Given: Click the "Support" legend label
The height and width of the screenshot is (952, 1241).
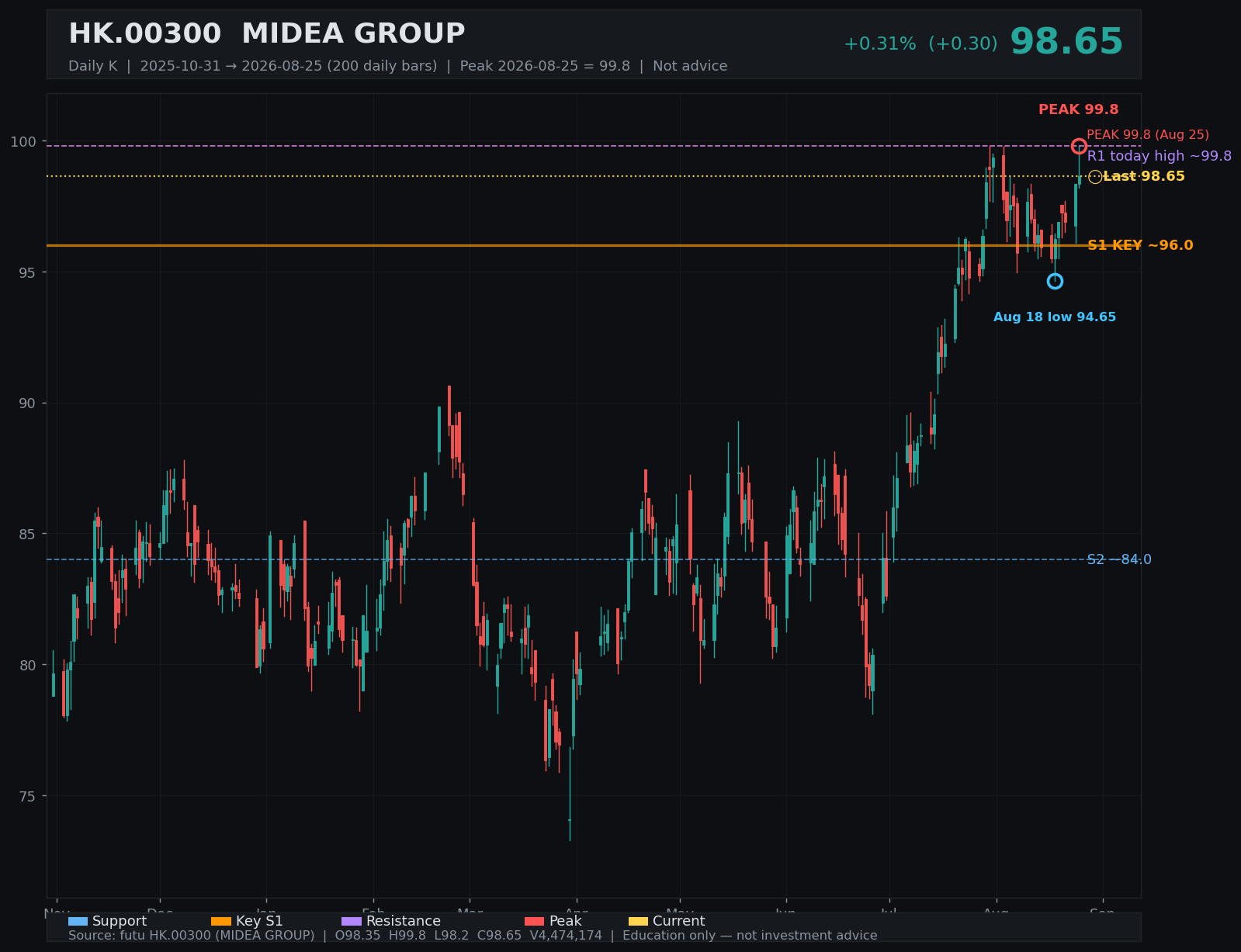Looking at the screenshot, I should click(120, 921).
